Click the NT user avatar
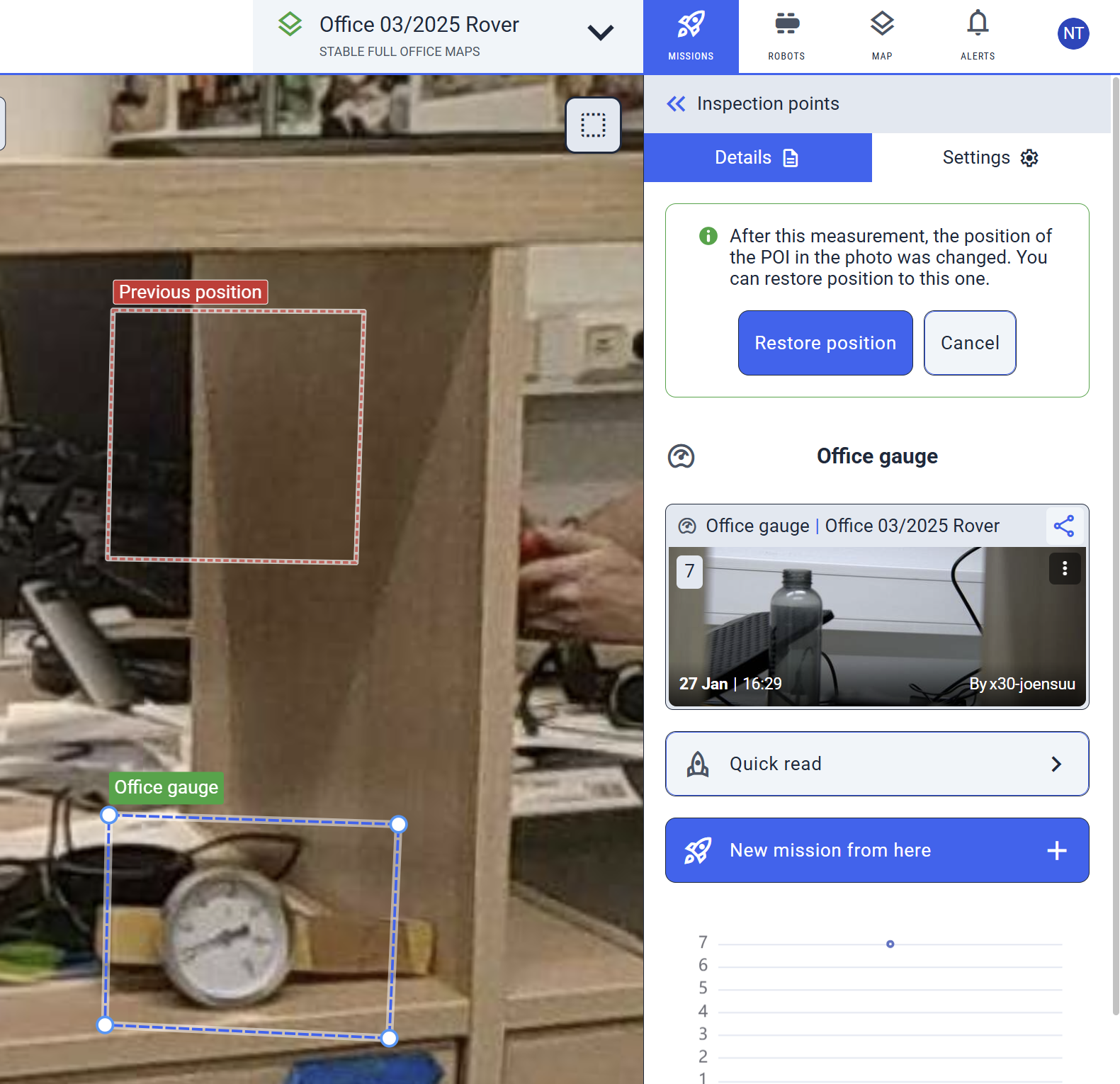This screenshot has height=1084, width=1120. [1073, 33]
